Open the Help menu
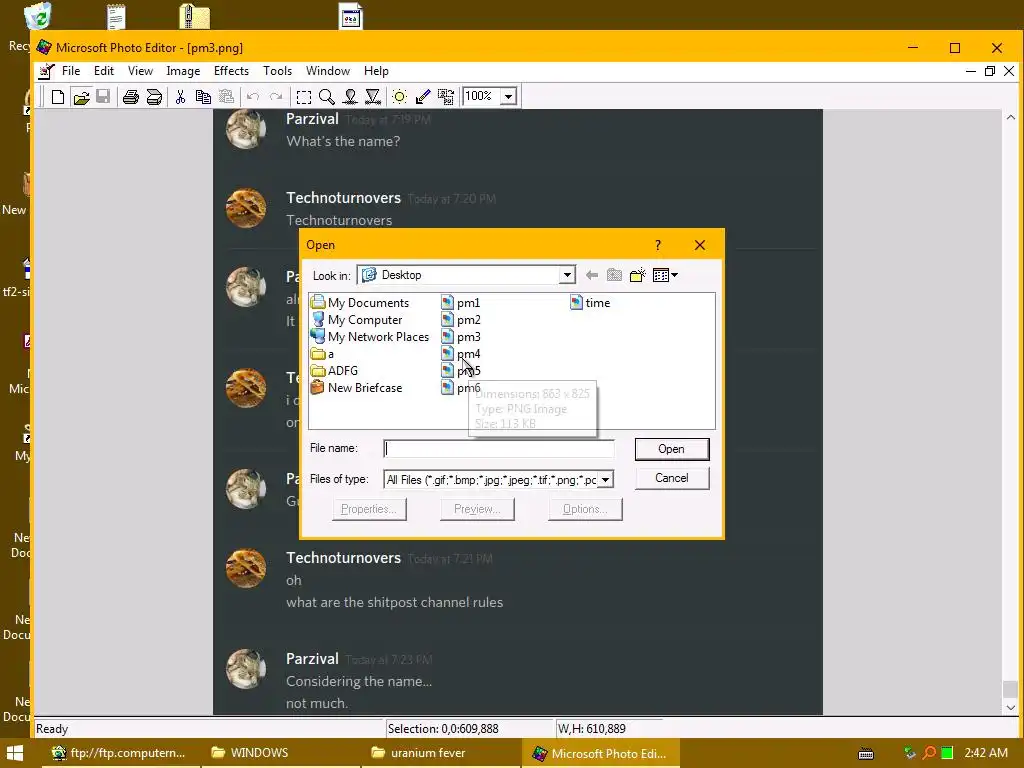This screenshot has width=1024, height=768. pos(376,71)
